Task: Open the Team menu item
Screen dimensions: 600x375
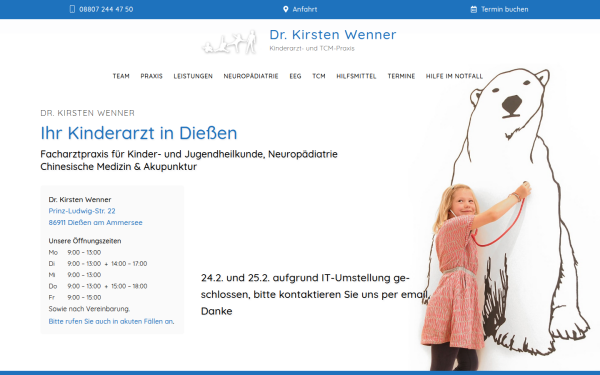Action: coord(121,76)
